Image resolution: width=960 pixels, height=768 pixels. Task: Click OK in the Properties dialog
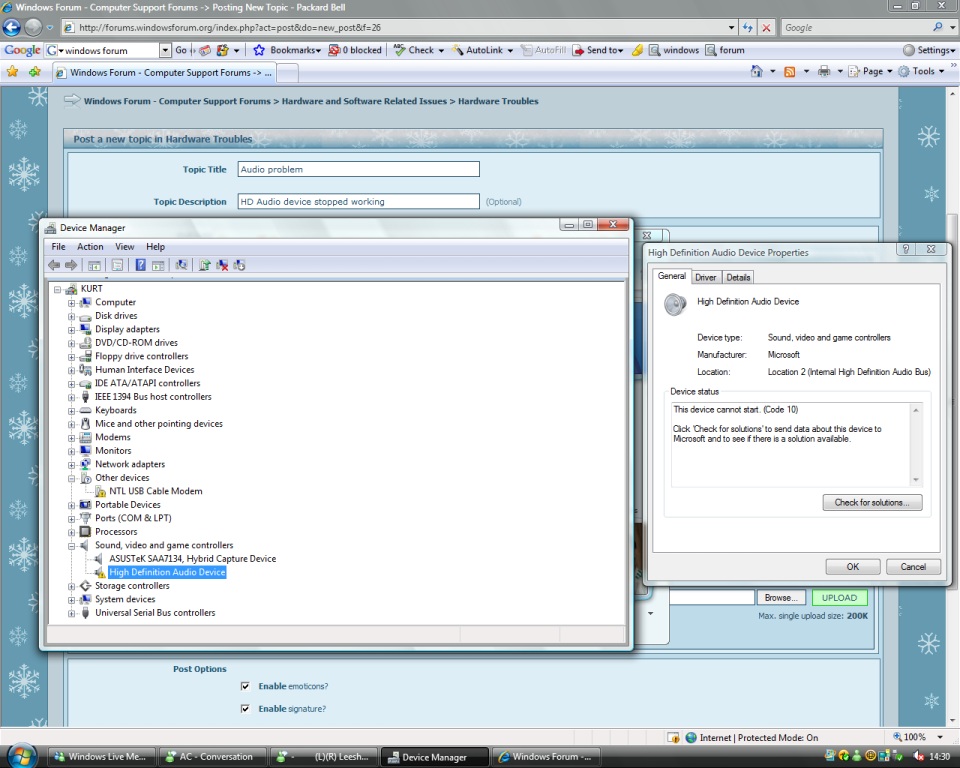click(852, 567)
